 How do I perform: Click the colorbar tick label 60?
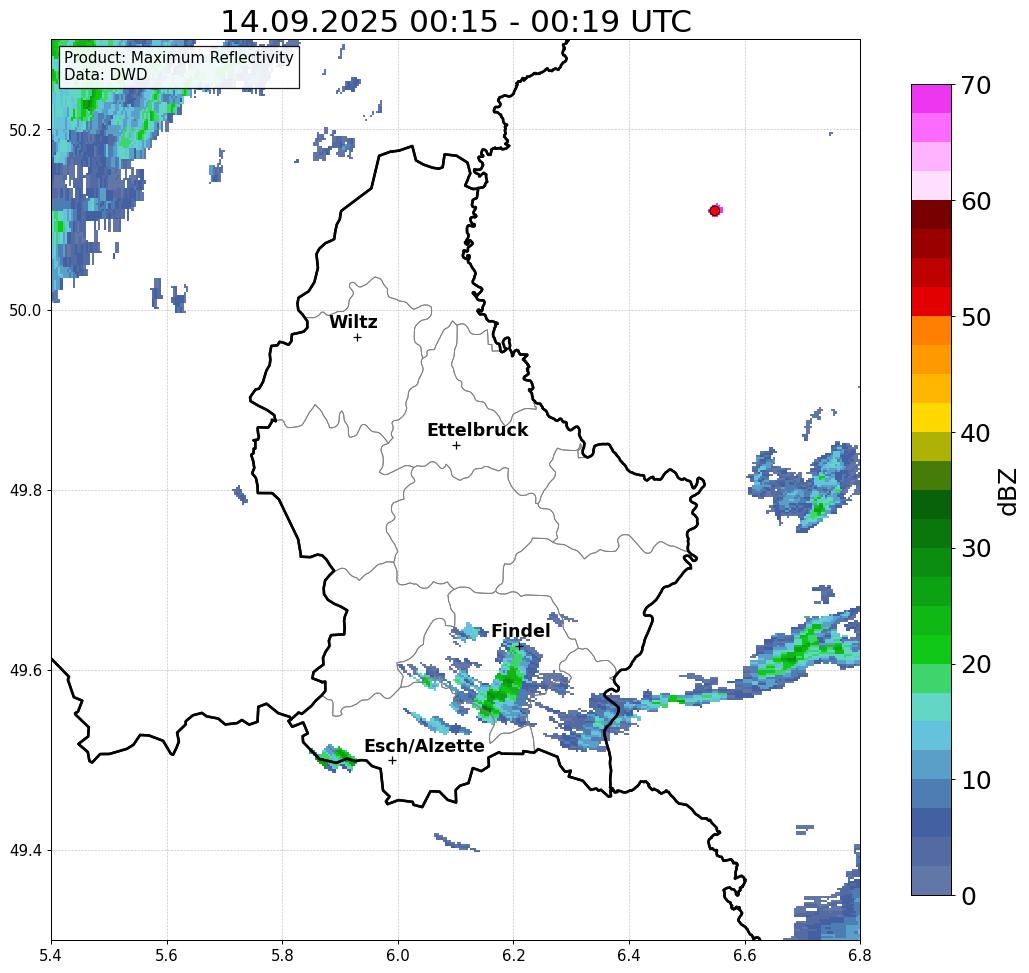click(976, 201)
